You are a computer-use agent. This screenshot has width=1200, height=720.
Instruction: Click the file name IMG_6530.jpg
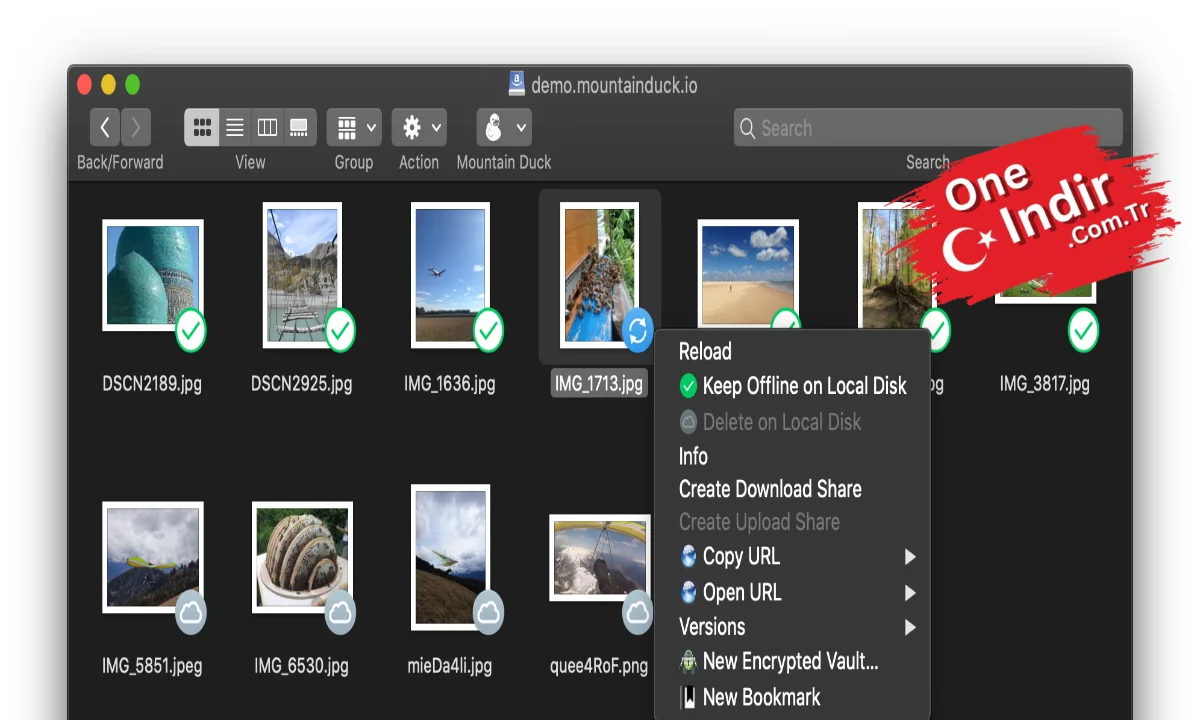point(302,666)
